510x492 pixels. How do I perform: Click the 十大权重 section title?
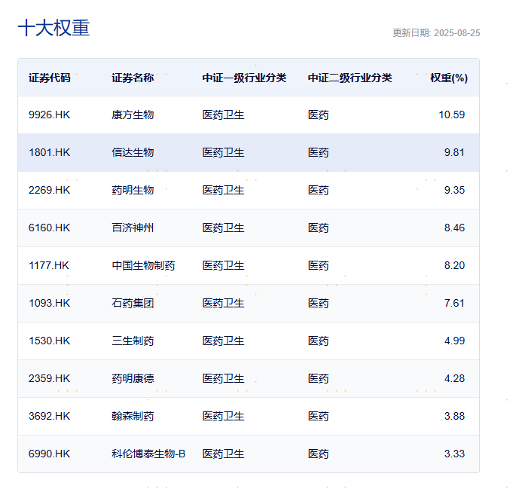[54, 28]
